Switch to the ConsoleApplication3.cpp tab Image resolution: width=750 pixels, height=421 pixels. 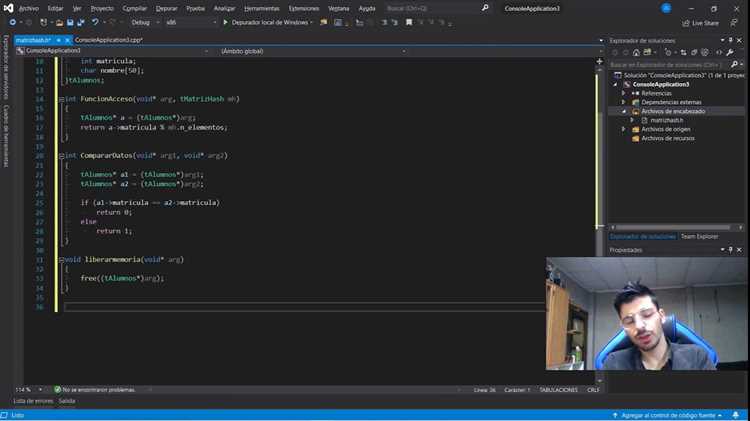(x=109, y=40)
